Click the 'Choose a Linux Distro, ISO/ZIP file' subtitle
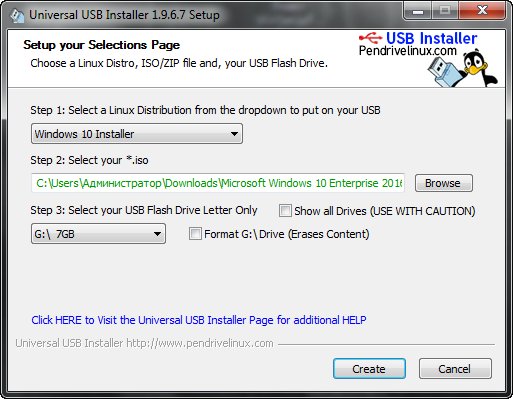This screenshot has height=399, width=513. pyautogui.click(x=179, y=63)
